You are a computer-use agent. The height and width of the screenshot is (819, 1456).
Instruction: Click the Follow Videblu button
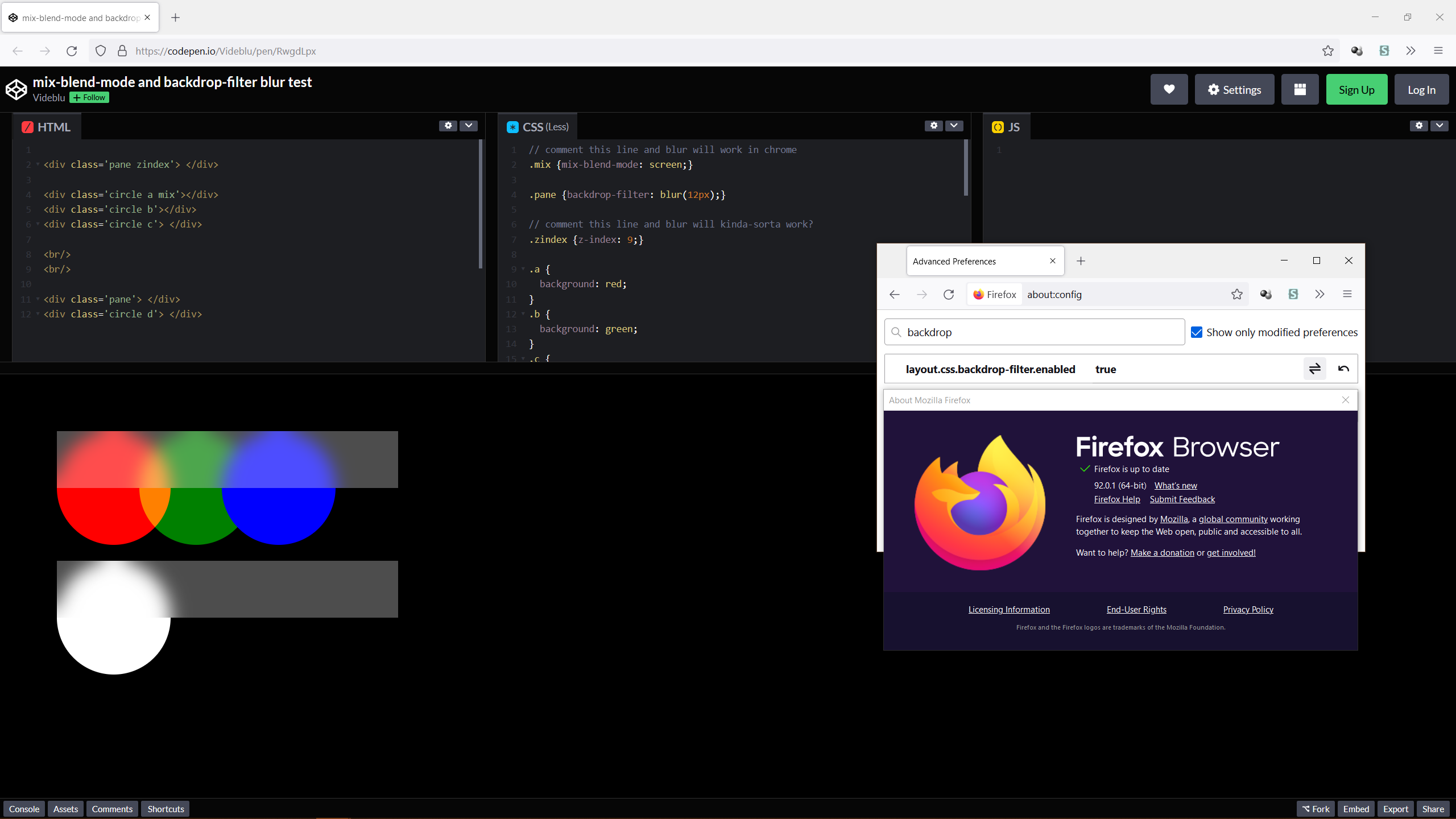(89, 97)
